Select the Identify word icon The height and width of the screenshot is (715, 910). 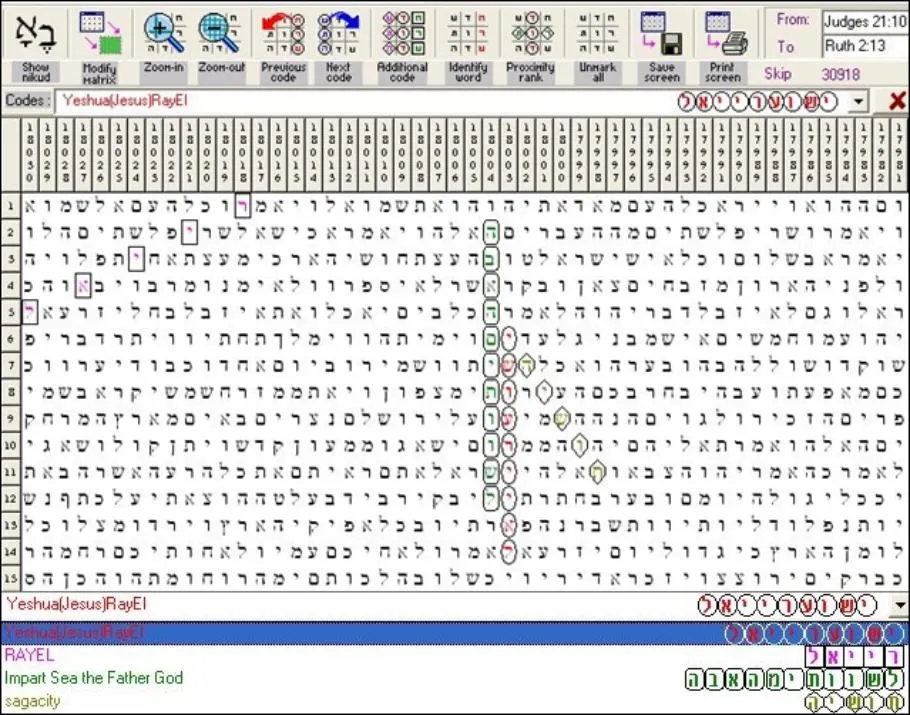pos(468,33)
